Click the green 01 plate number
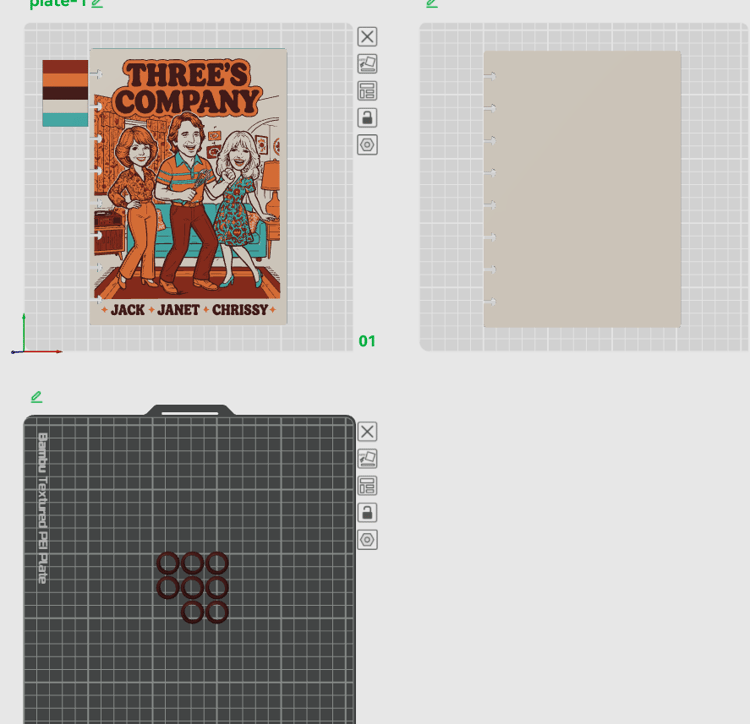 click(x=367, y=341)
